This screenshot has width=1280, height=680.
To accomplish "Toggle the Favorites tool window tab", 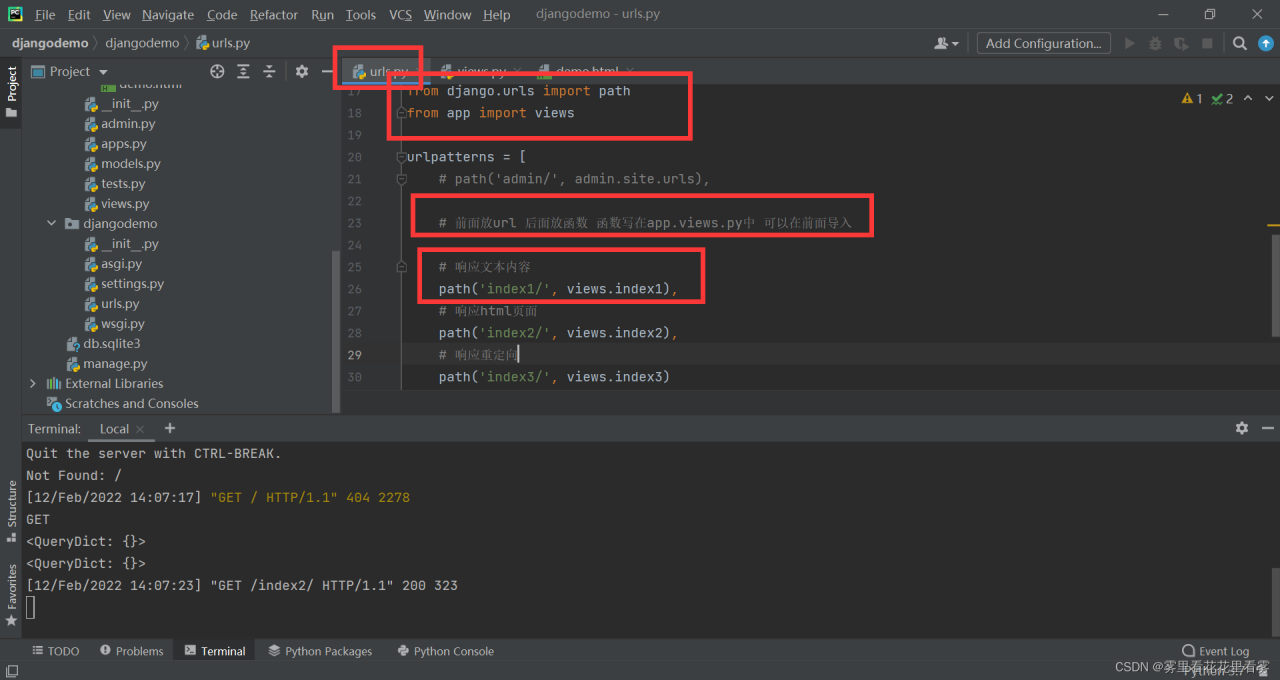I will (12, 595).
